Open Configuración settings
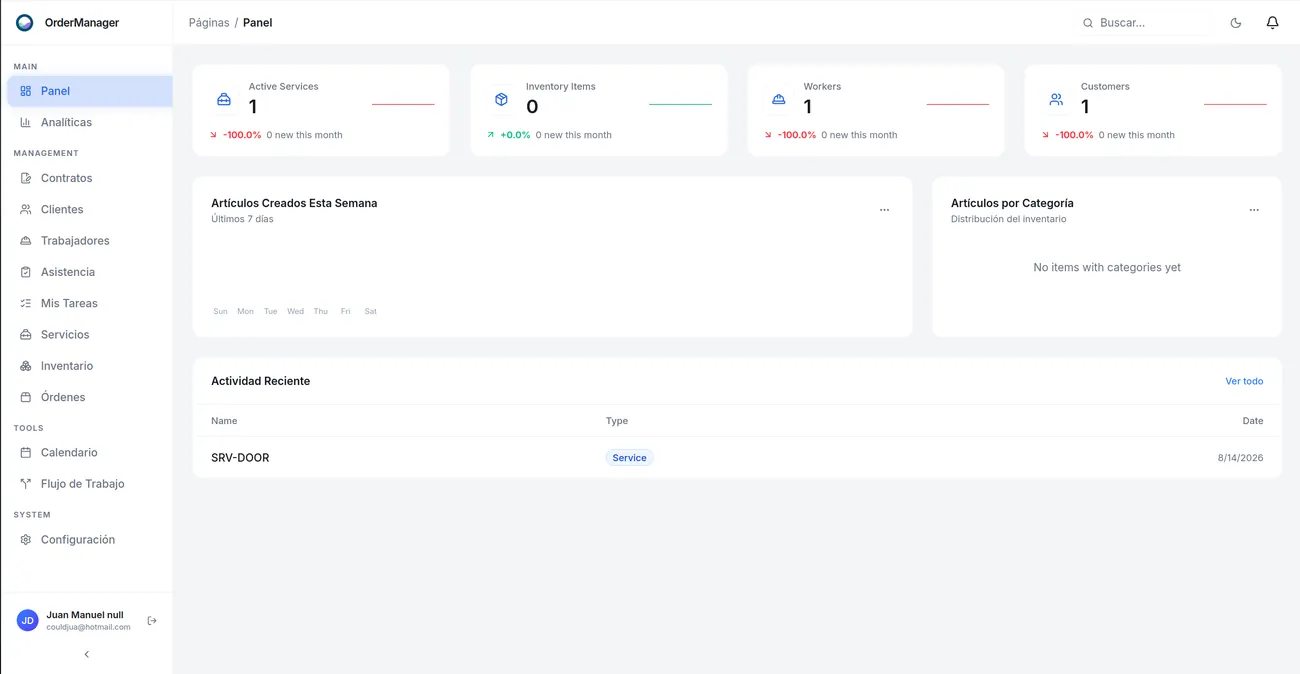The width and height of the screenshot is (1300, 674). tap(90, 540)
